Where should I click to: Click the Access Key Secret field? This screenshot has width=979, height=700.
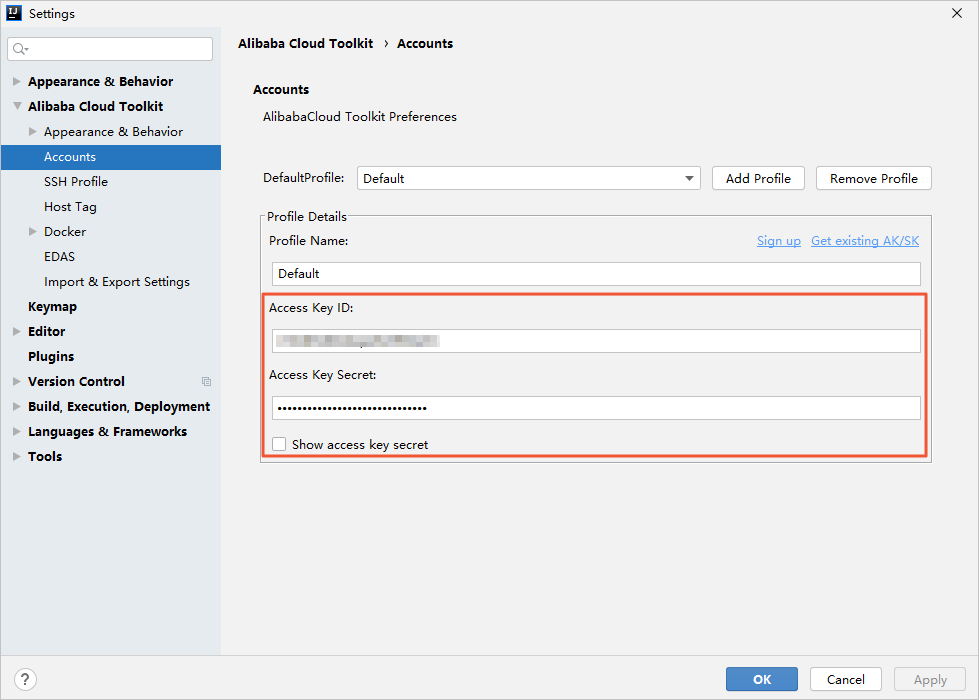596,408
